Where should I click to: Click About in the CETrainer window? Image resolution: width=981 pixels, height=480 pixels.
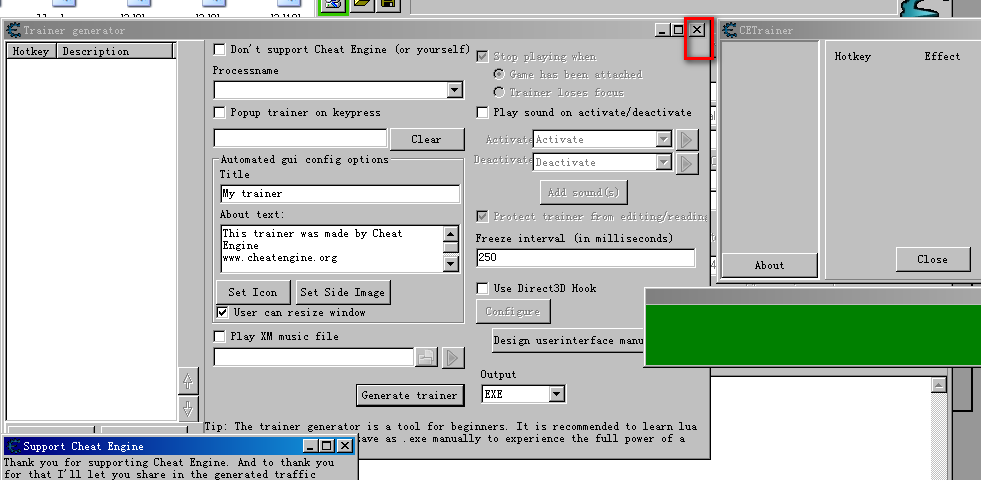coord(770,265)
